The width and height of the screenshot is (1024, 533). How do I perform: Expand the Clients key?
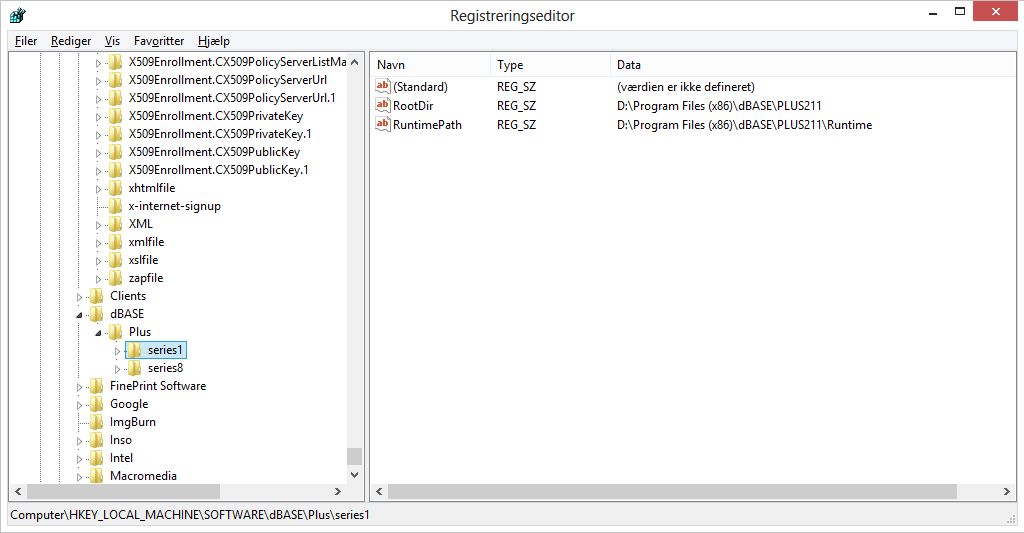[80, 297]
